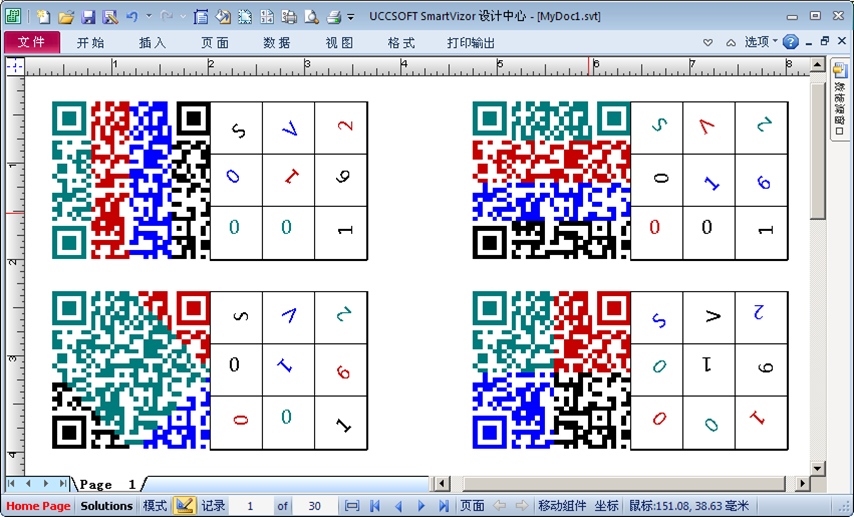
Task: Open the Home Page link in status bar
Action: [38, 506]
